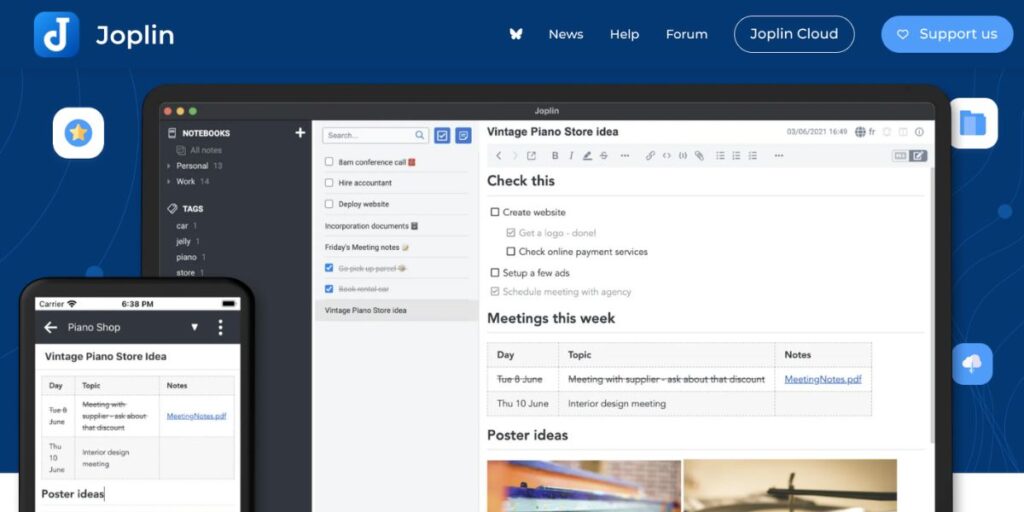Click the Support us button
1024x512 pixels.
[x=947, y=34]
